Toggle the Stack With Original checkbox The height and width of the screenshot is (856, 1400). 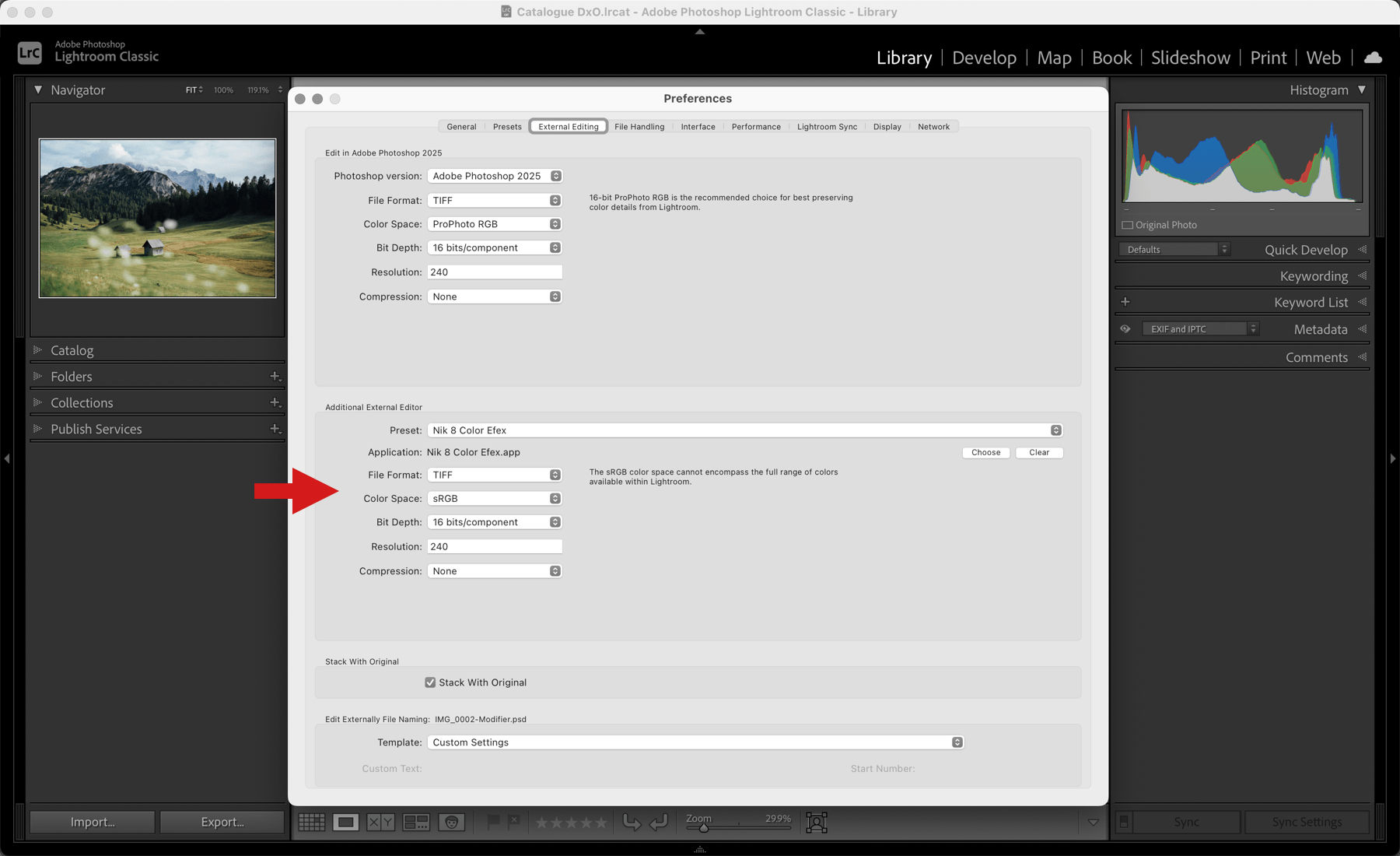430,682
